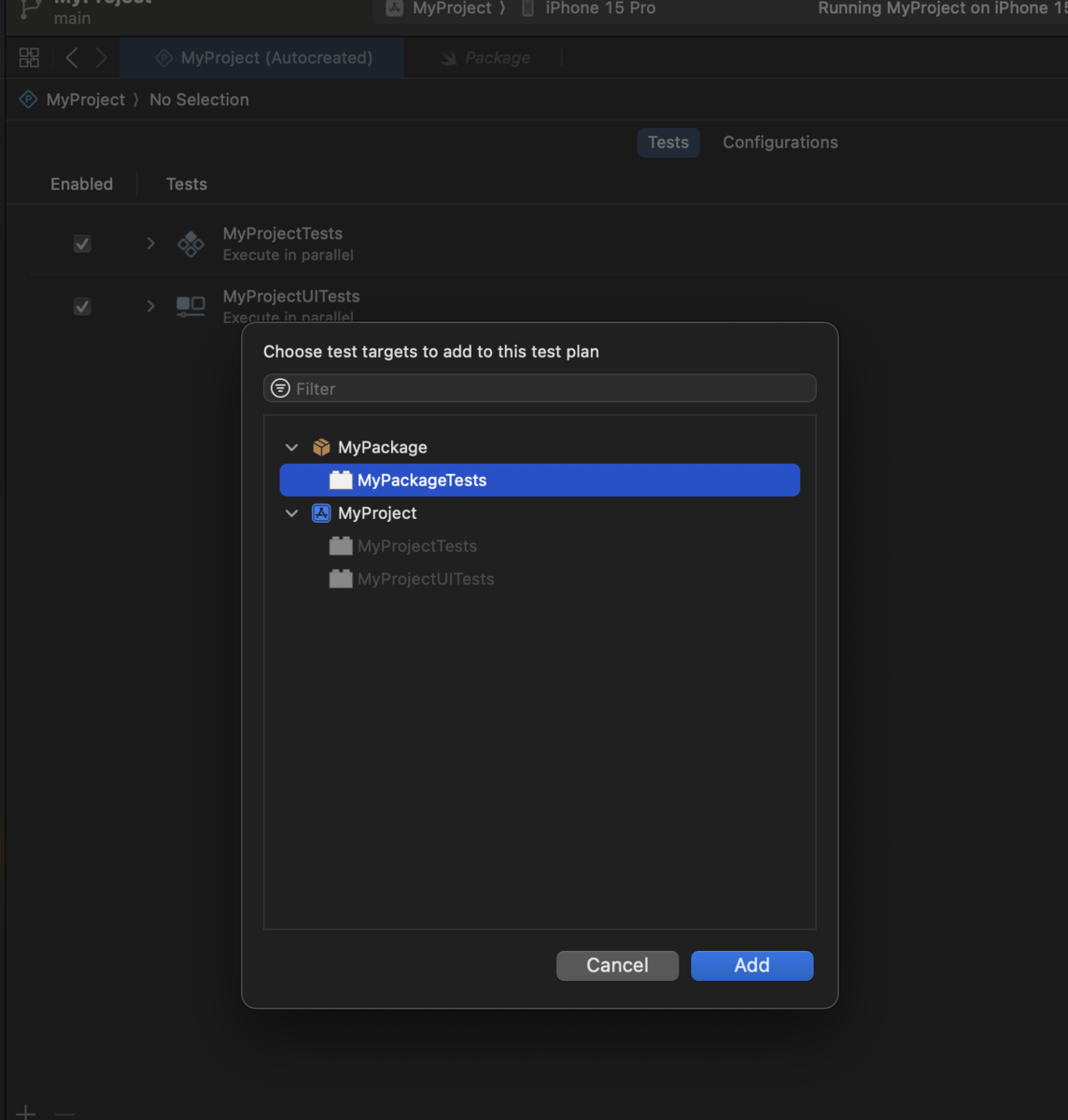Click the MyProjectUITests UI test icon
The image size is (1068, 1120).
[x=340, y=579]
